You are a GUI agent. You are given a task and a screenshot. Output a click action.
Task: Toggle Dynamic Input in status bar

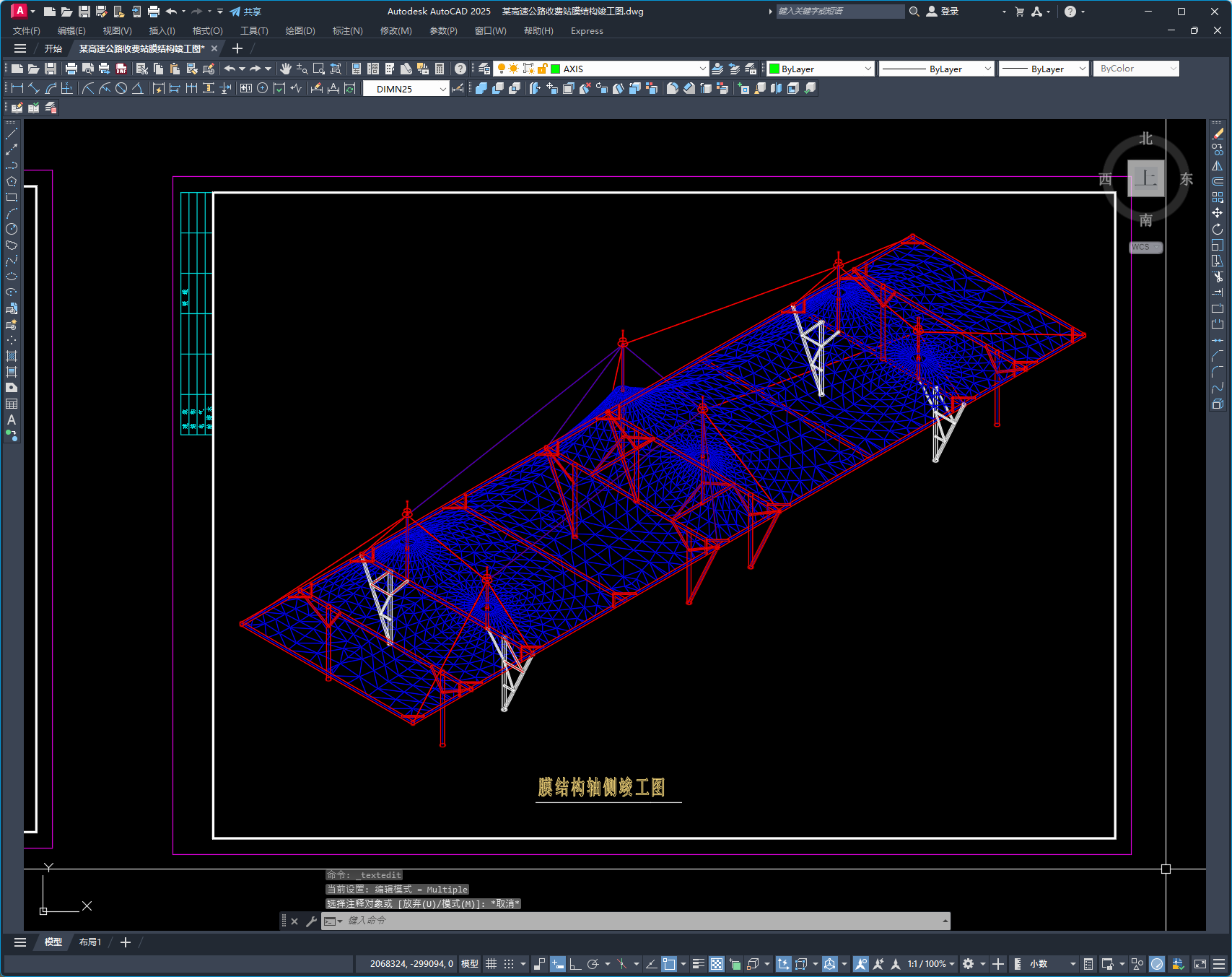pos(558,964)
